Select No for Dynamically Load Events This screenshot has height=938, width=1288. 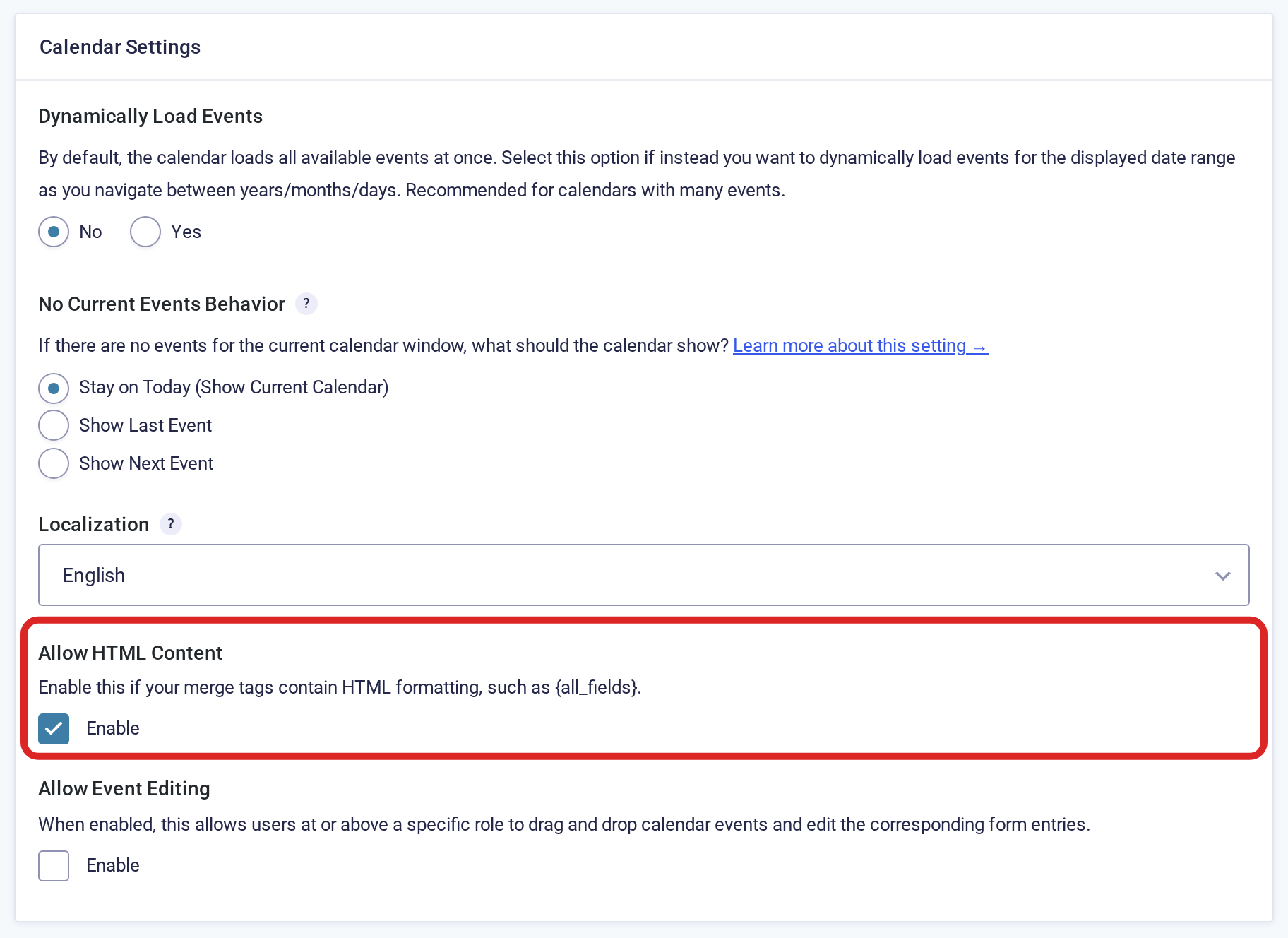click(x=54, y=232)
